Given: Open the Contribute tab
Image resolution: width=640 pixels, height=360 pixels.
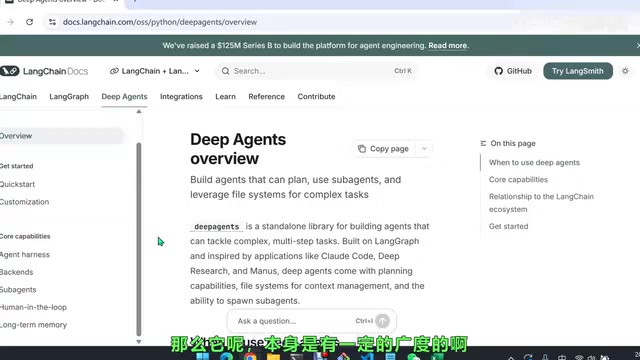Looking at the screenshot, I should click(316, 97).
